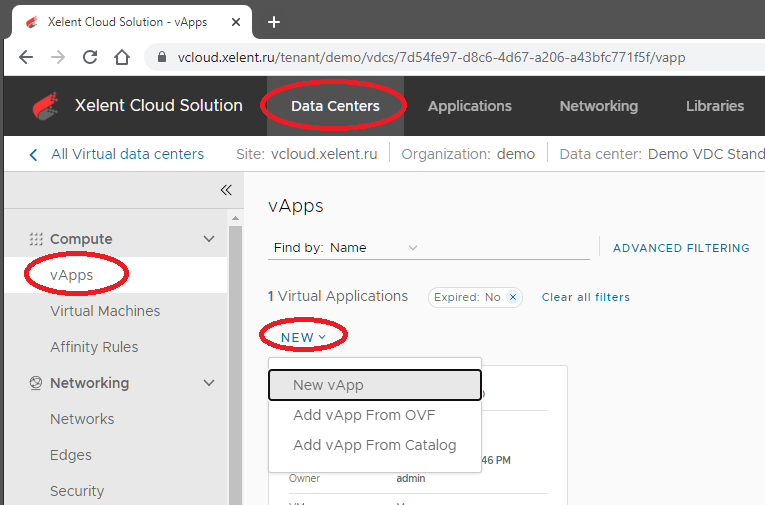
Task: Choose Add vApp From OVF
Action: tap(375, 415)
